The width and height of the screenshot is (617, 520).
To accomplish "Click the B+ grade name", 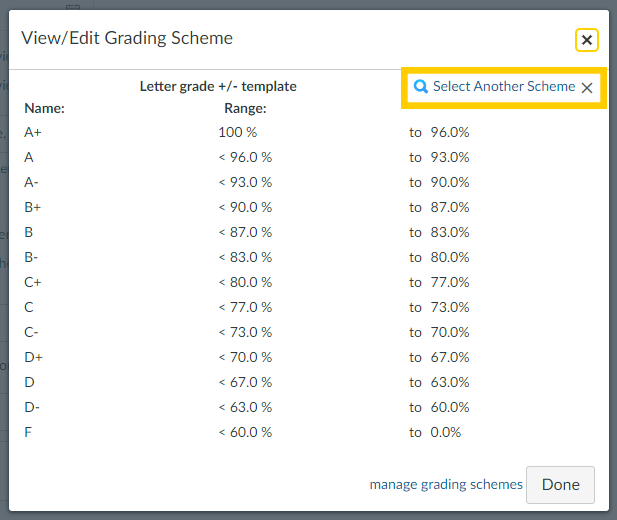I will pyautogui.click(x=34, y=207).
